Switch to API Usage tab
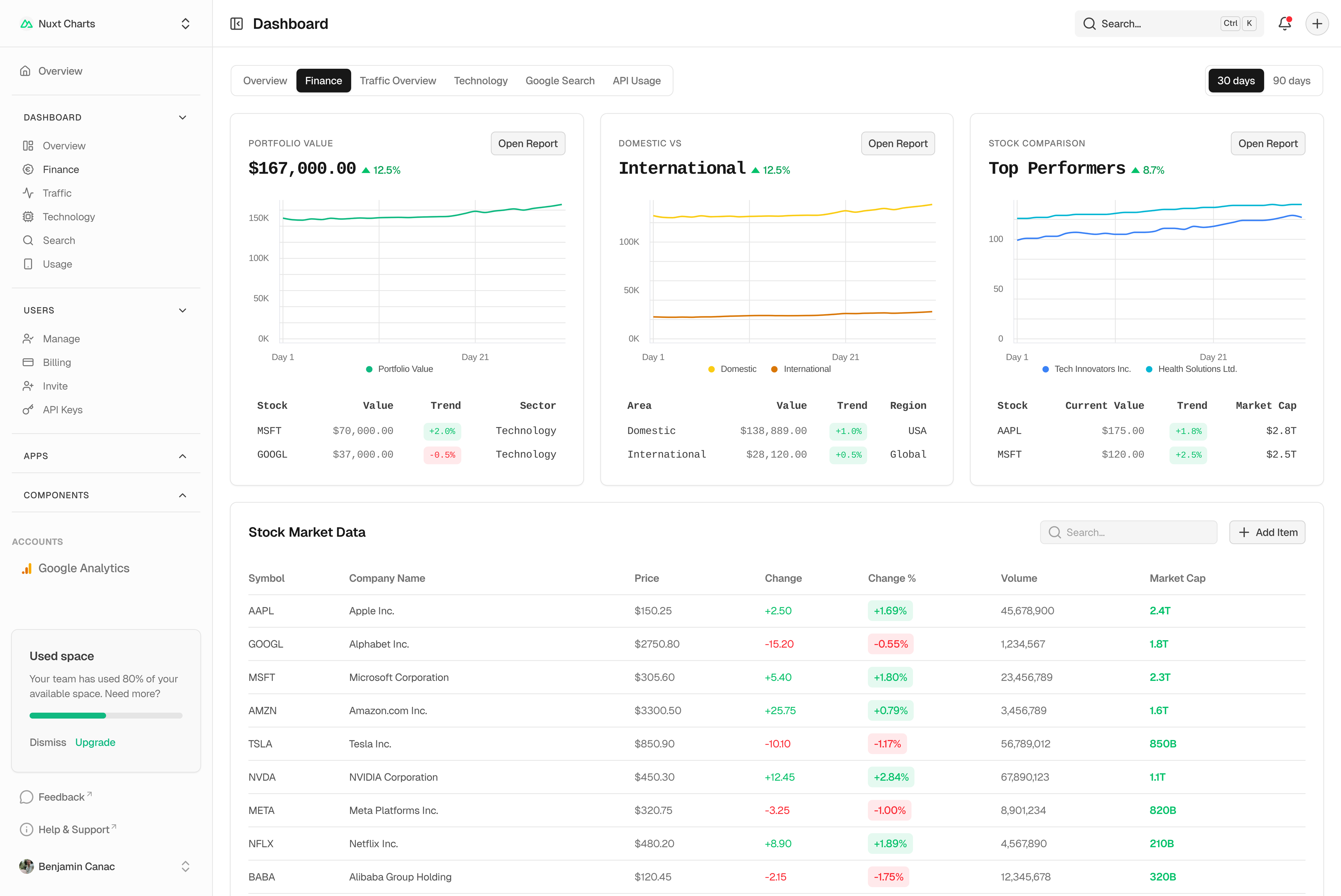This screenshot has width=1341, height=896. [636, 81]
